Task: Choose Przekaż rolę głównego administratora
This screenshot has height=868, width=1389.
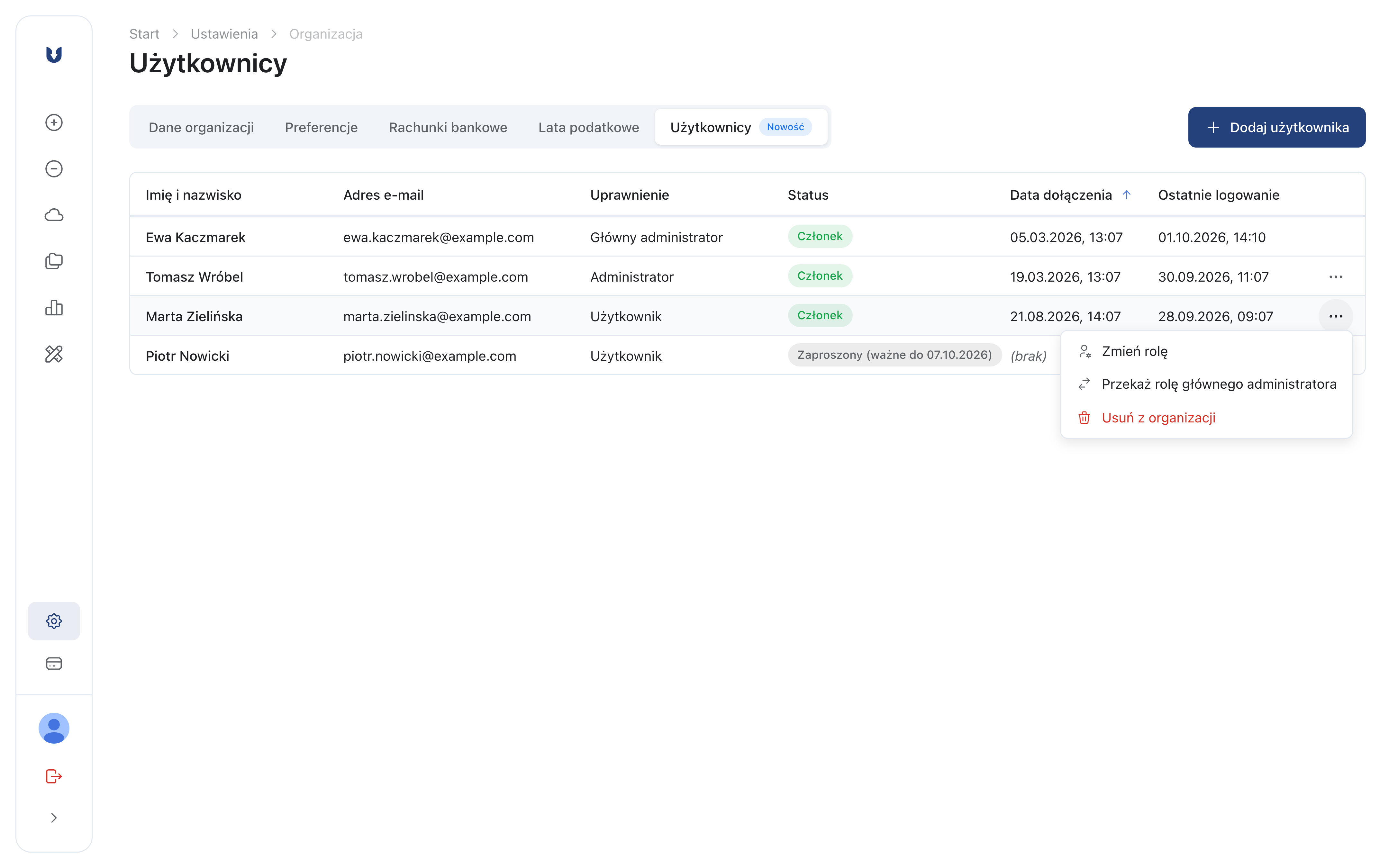Action: tap(1206, 384)
